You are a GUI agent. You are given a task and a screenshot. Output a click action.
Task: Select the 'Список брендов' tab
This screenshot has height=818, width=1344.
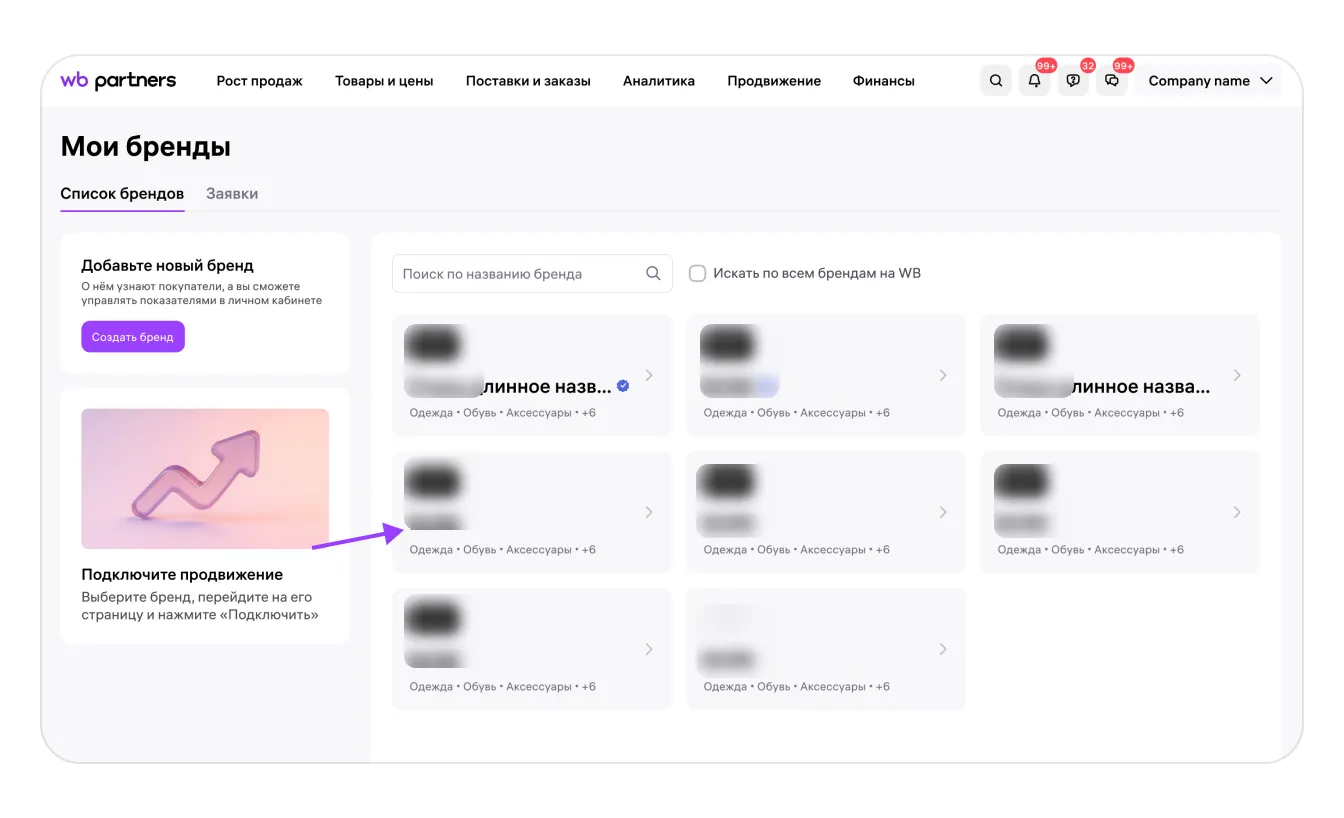pos(122,194)
